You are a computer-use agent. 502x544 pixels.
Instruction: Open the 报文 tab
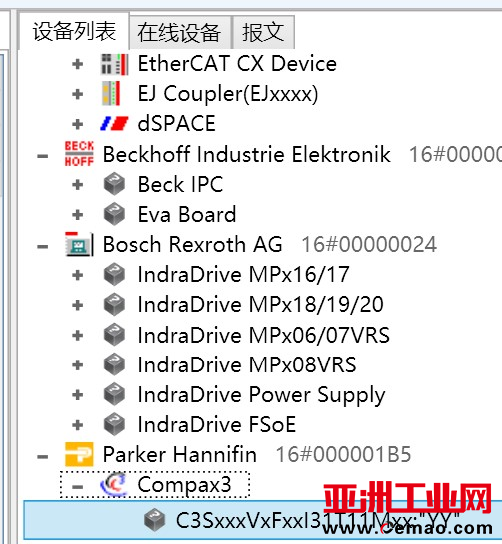point(263,32)
